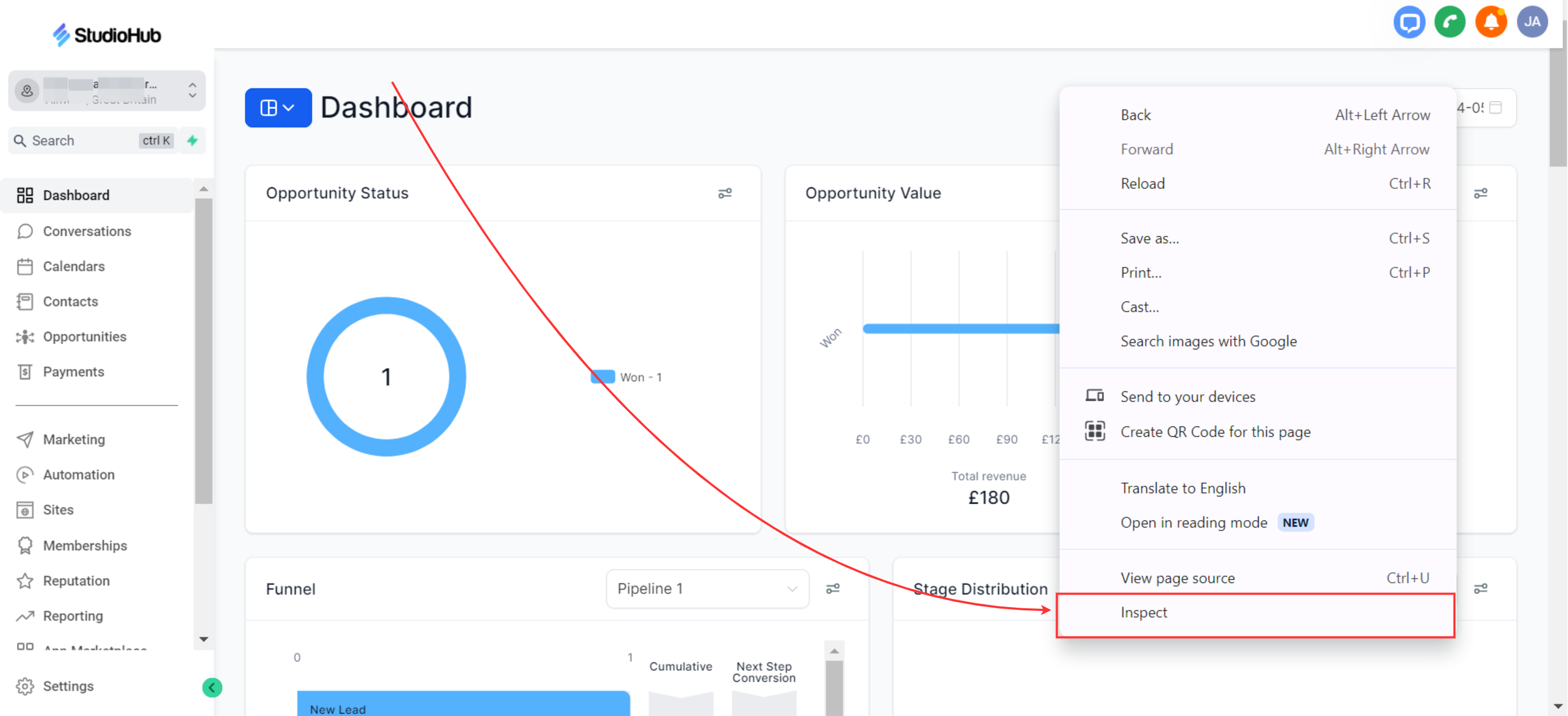Toggle the Won legend item
Viewport: 1568px width, 716px height.
(627, 377)
